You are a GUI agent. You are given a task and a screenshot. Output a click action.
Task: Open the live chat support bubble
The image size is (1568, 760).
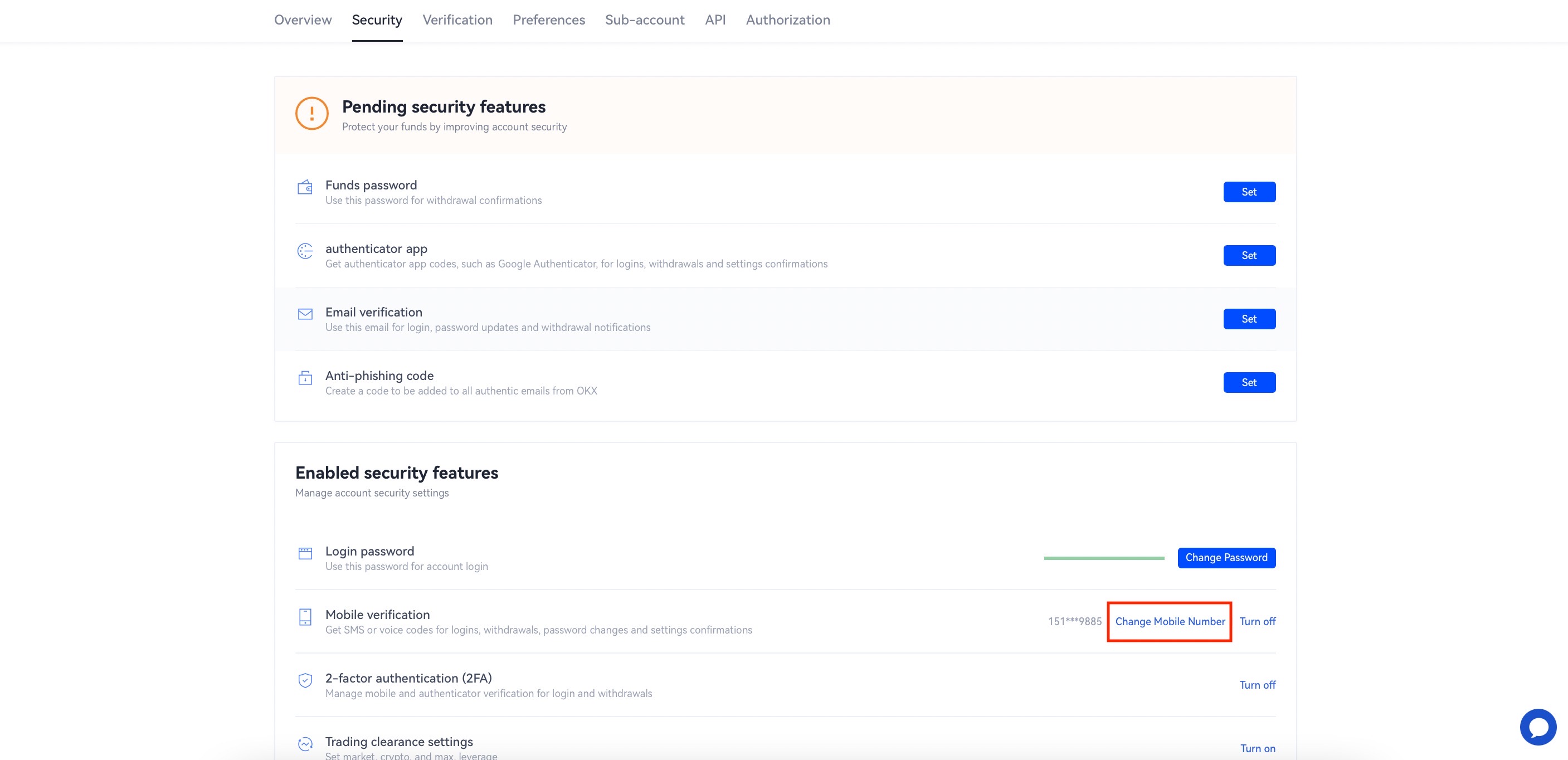(x=1537, y=727)
